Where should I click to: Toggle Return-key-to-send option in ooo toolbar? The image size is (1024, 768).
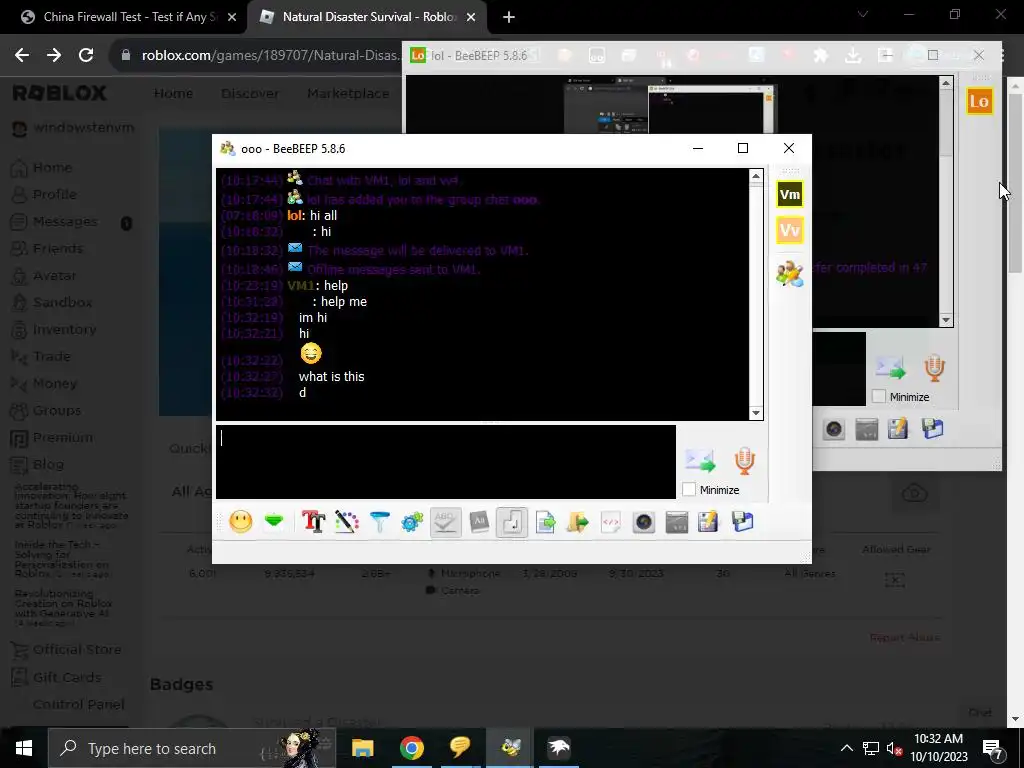point(511,522)
